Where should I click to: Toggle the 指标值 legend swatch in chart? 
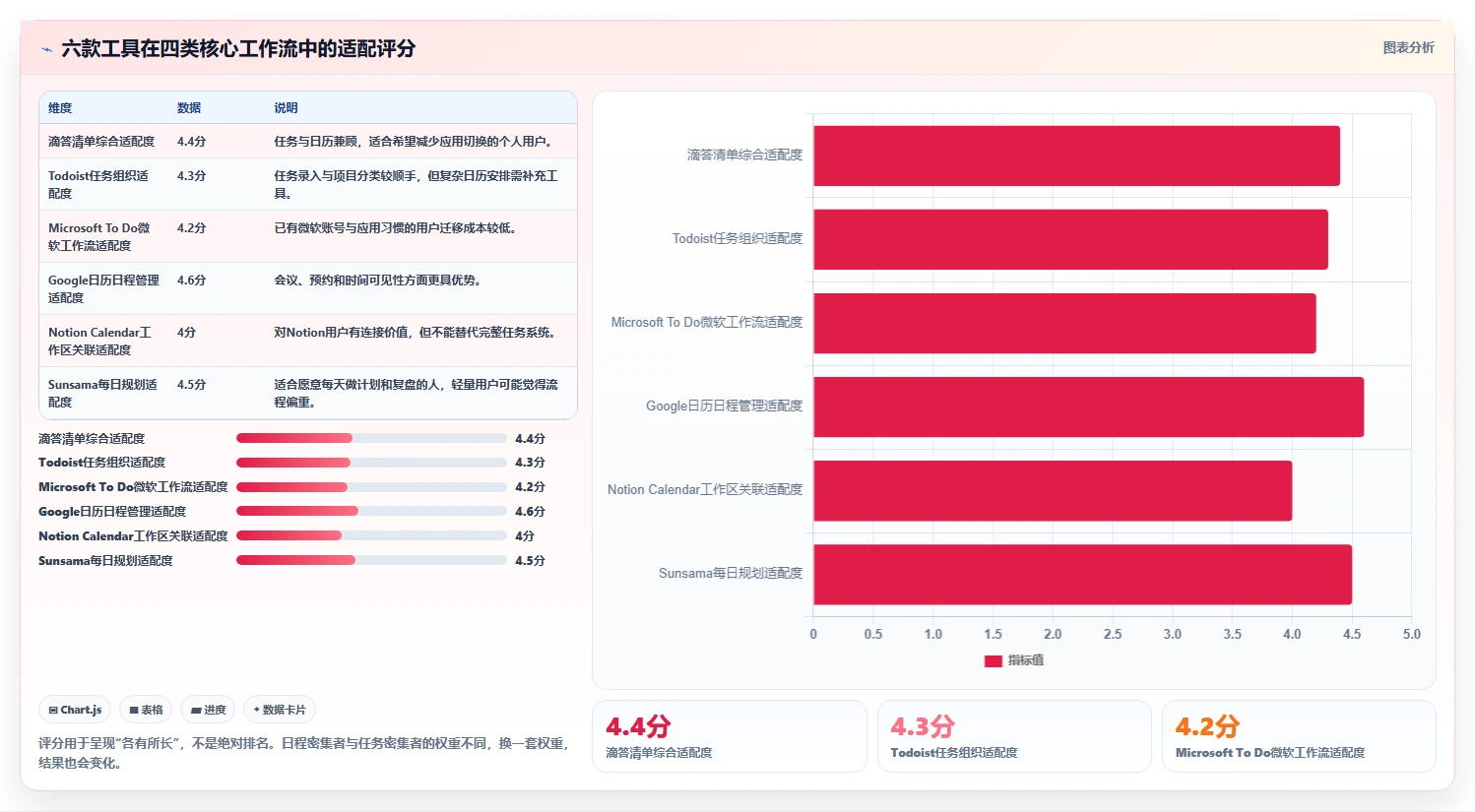coord(993,660)
